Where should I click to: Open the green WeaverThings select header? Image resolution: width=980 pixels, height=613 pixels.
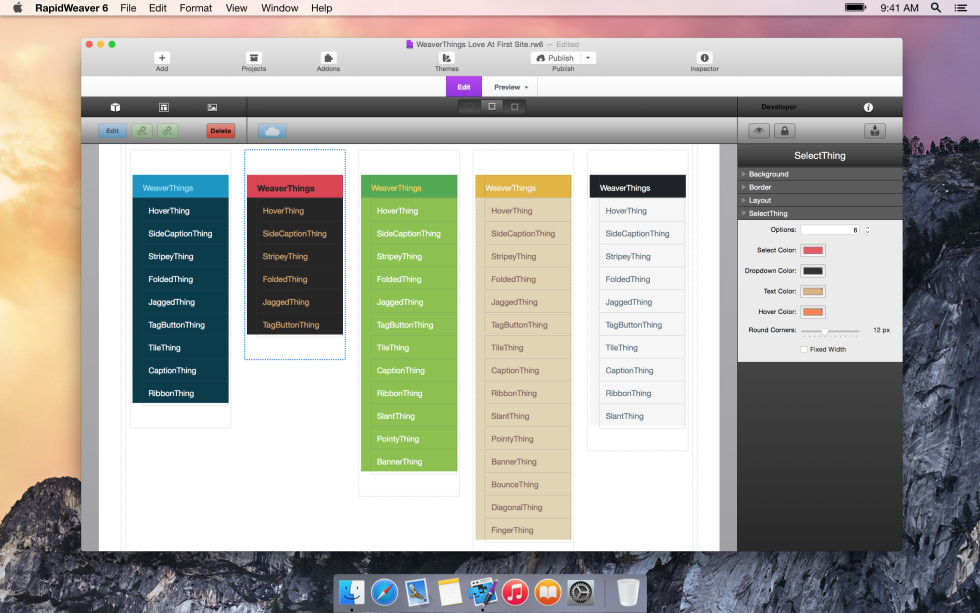pos(409,187)
